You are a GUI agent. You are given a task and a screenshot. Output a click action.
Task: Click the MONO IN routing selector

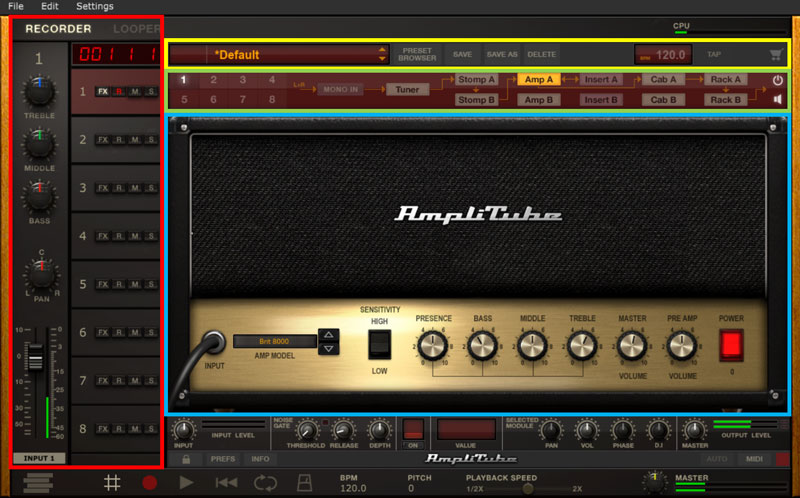point(340,90)
